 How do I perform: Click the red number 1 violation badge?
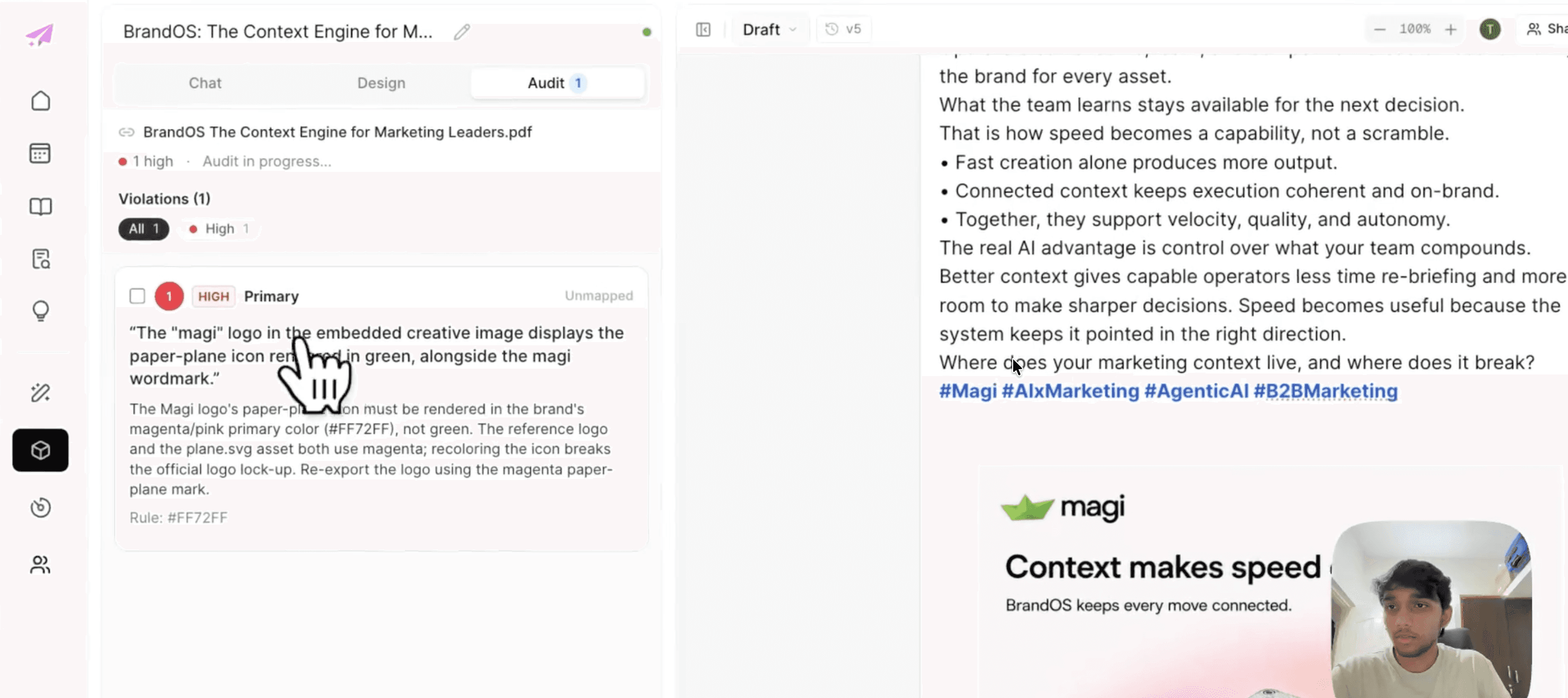point(169,296)
